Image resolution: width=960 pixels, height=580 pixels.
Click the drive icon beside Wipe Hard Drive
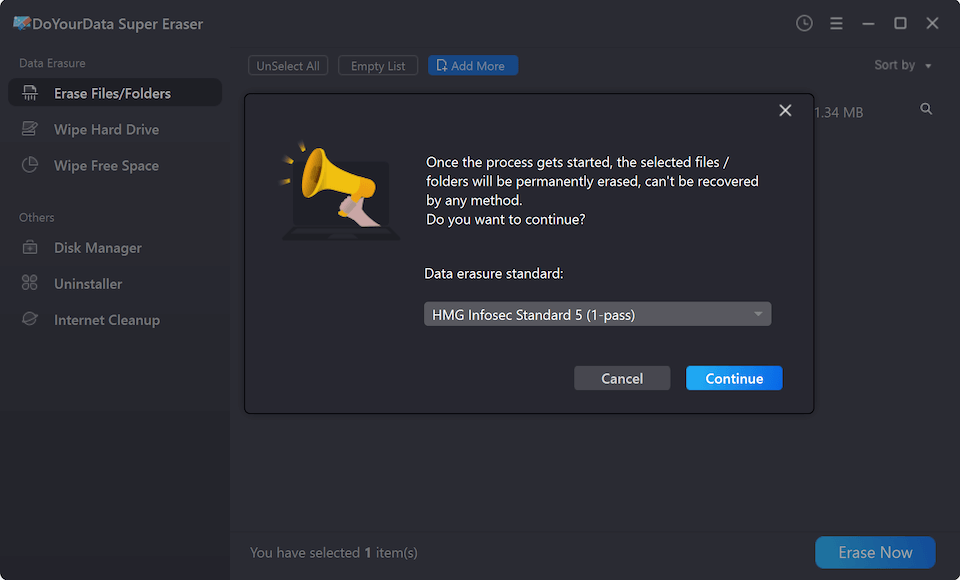click(x=29, y=129)
